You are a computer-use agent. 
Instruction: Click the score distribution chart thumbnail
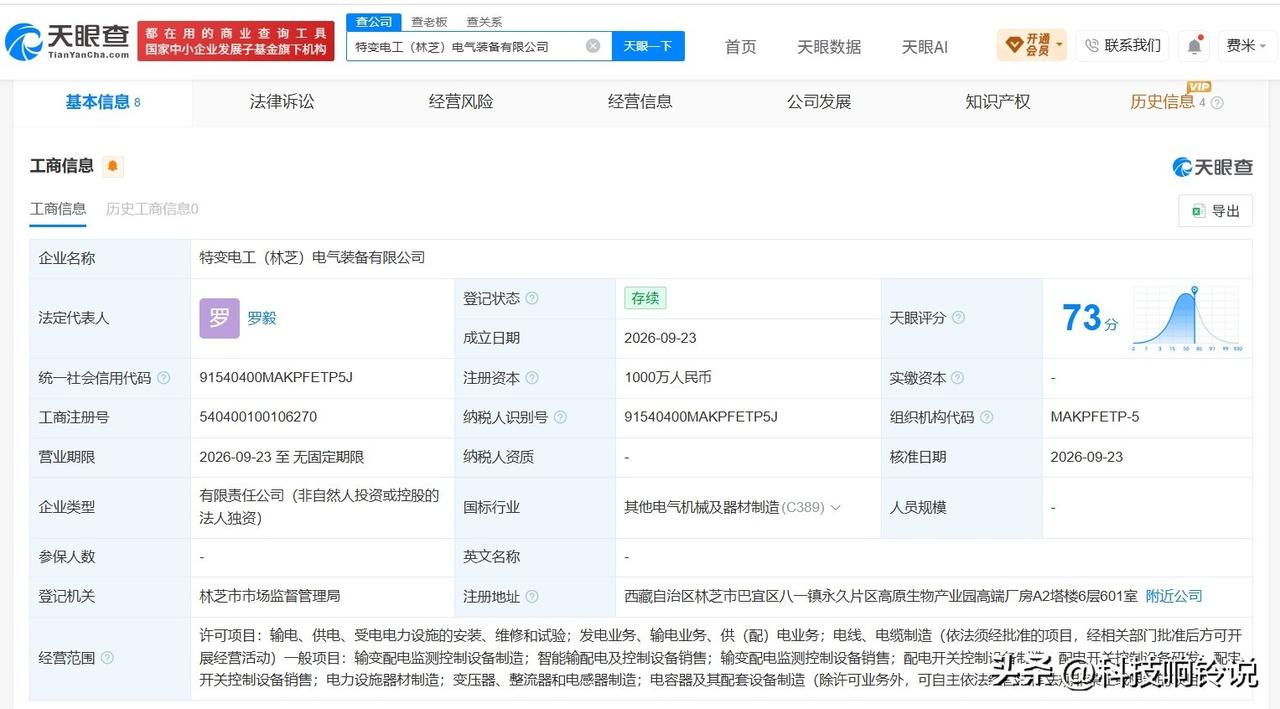(x=1187, y=318)
